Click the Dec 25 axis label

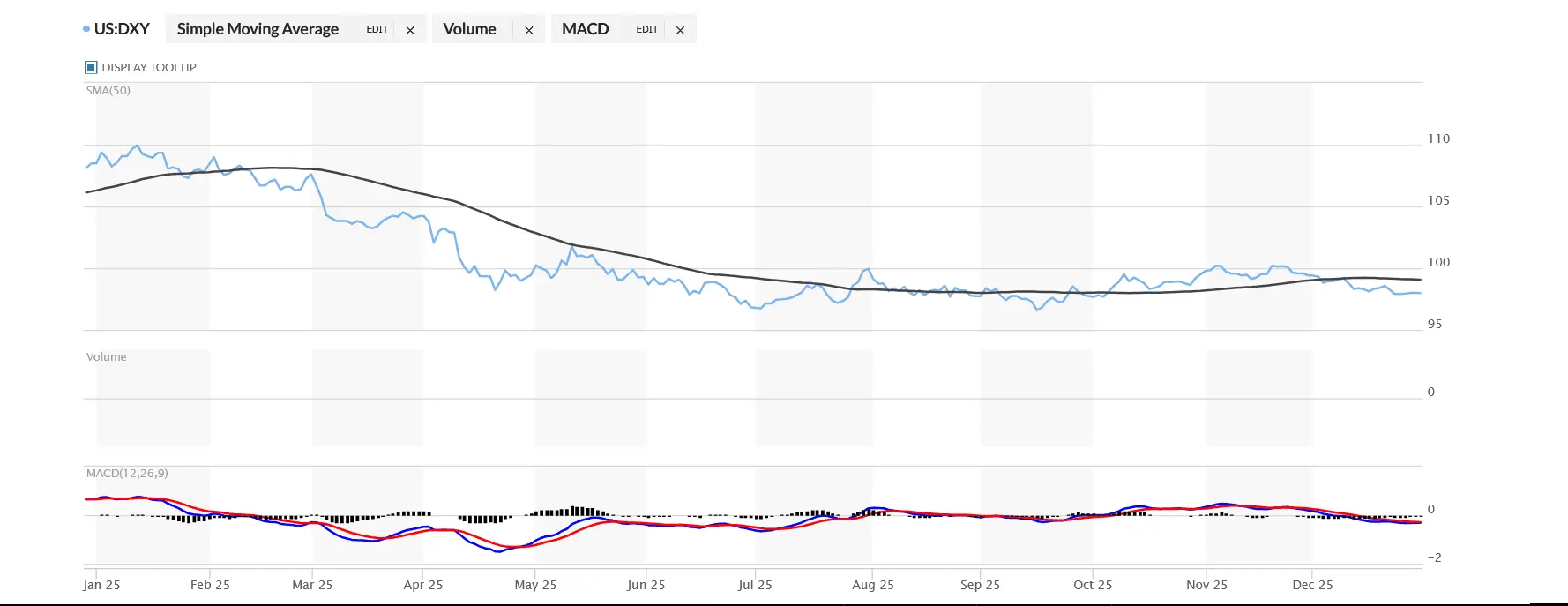point(1312,585)
